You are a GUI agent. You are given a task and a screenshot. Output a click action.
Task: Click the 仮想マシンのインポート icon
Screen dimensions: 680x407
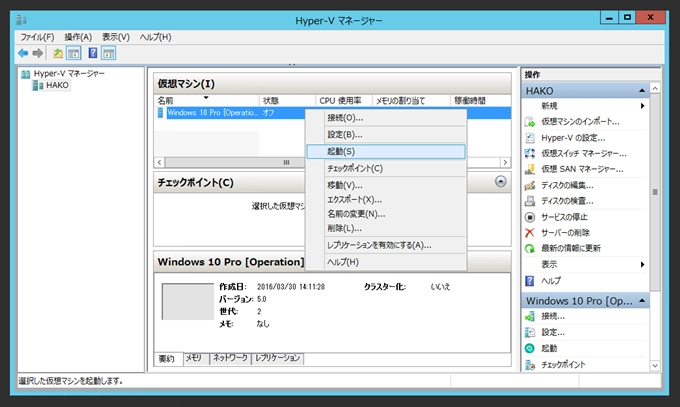[x=530, y=121]
